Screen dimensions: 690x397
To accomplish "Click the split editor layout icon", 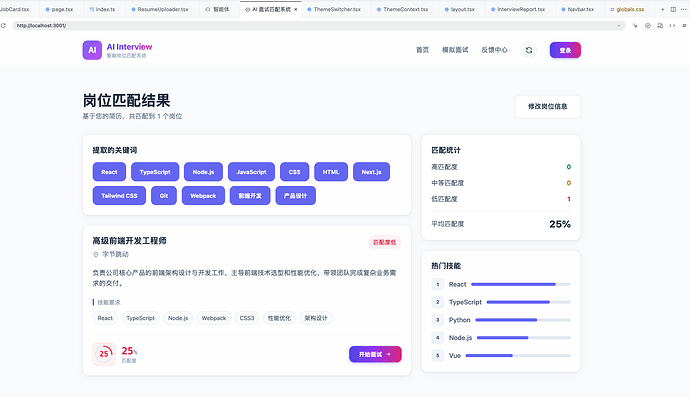I will click(673, 9).
